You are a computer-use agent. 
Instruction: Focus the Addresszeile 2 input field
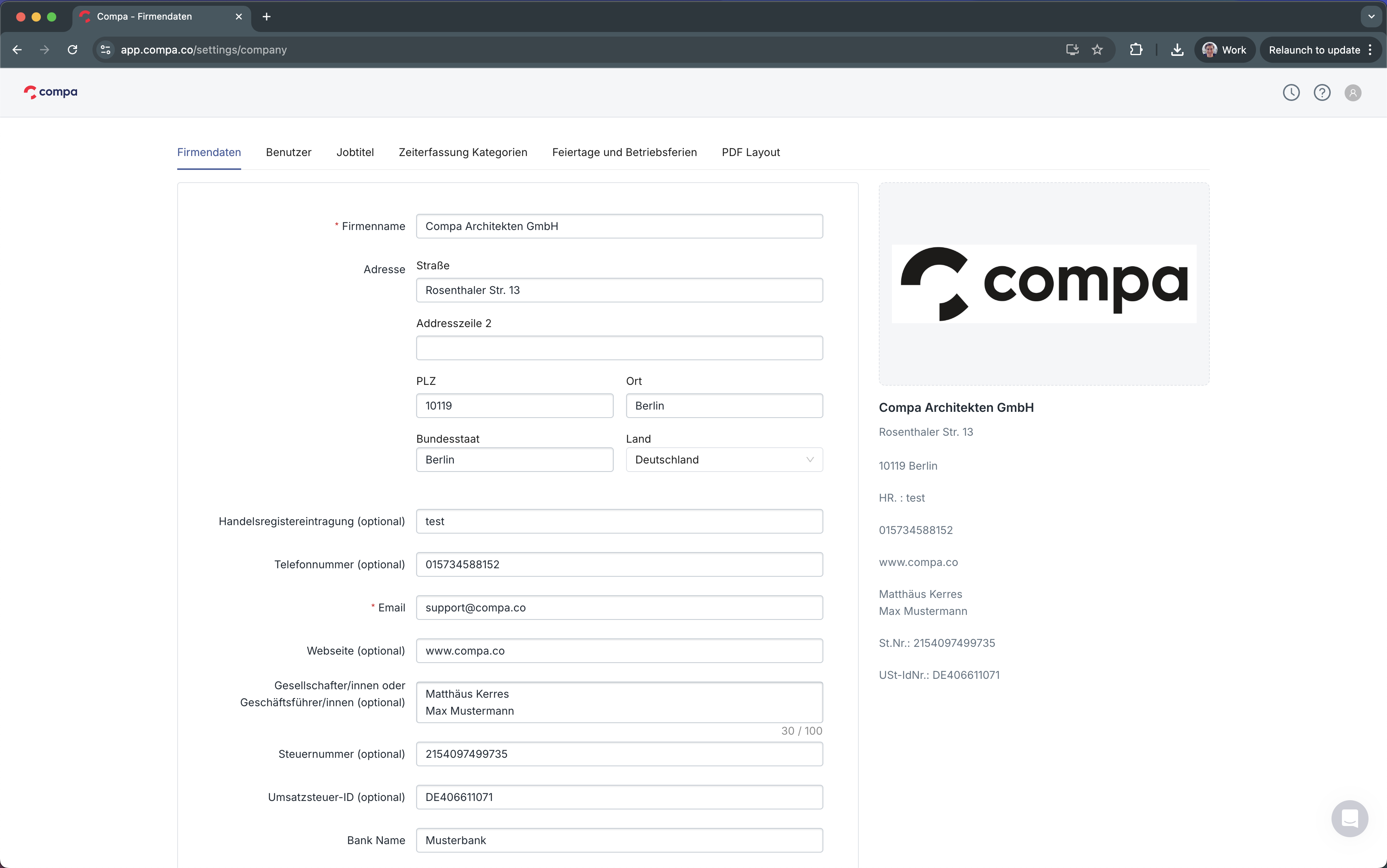tap(619, 348)
